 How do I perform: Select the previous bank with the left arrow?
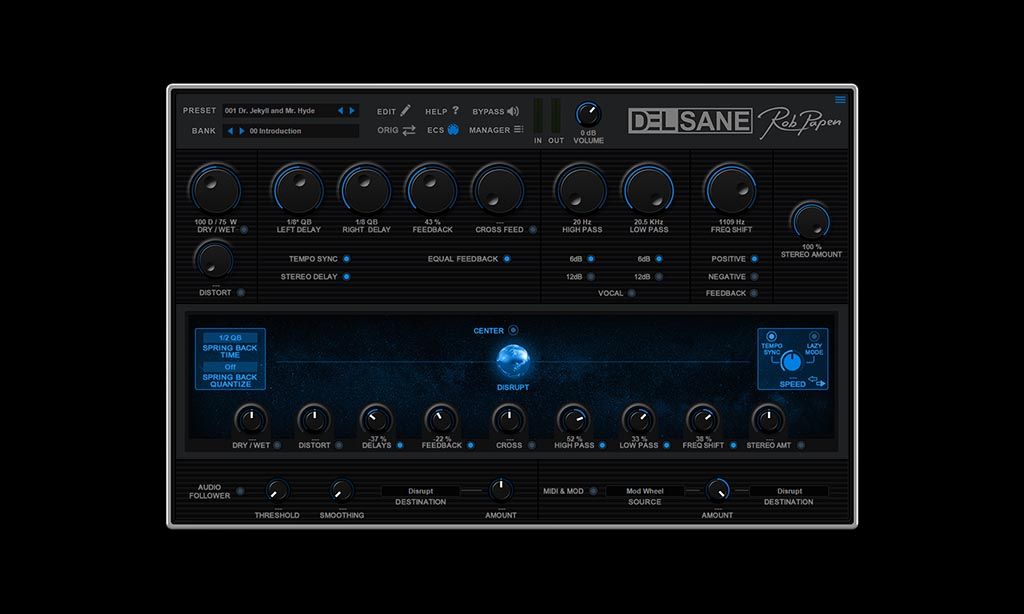(230, 131)
